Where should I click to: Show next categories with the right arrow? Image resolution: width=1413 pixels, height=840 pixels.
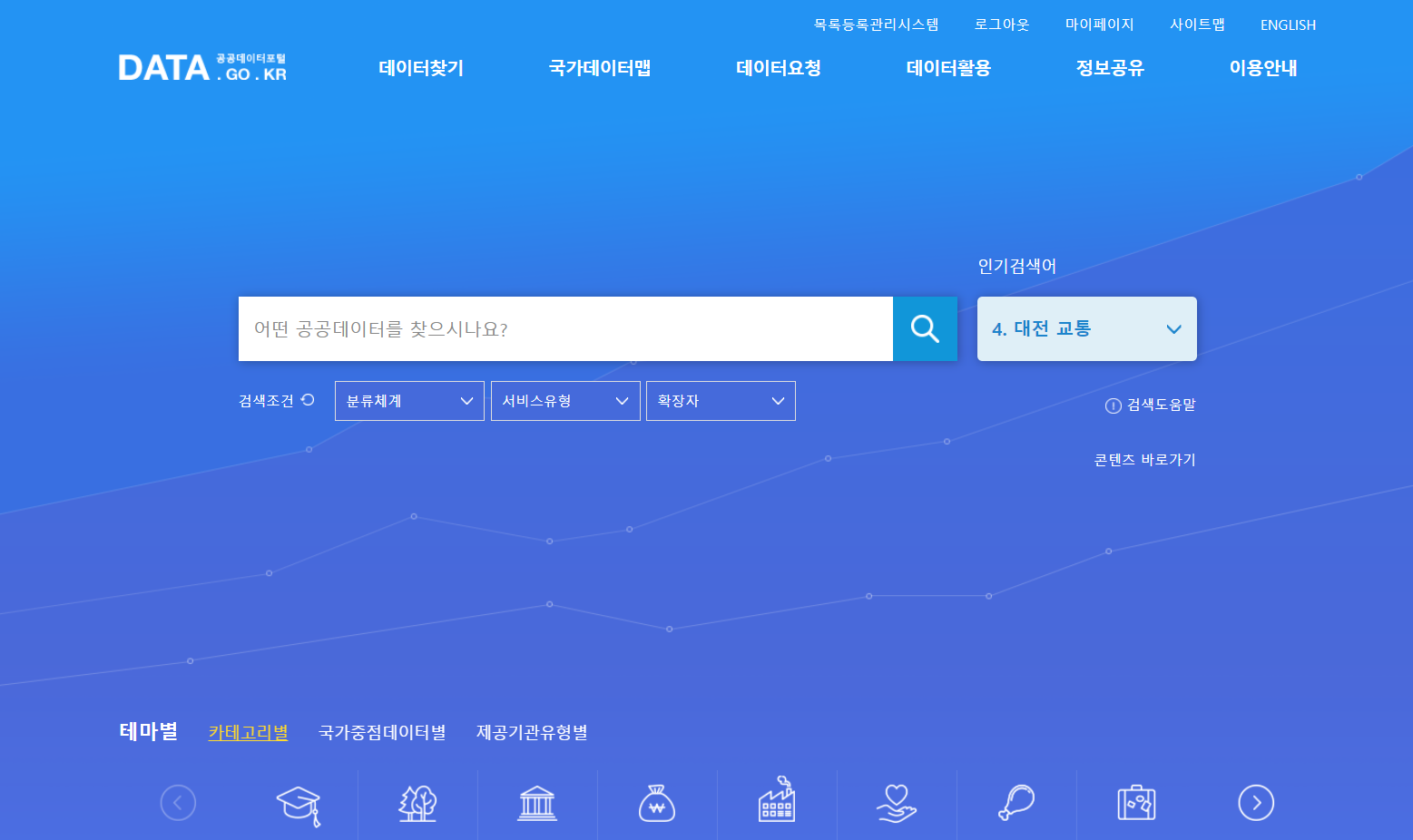[x=1256, y=803]
